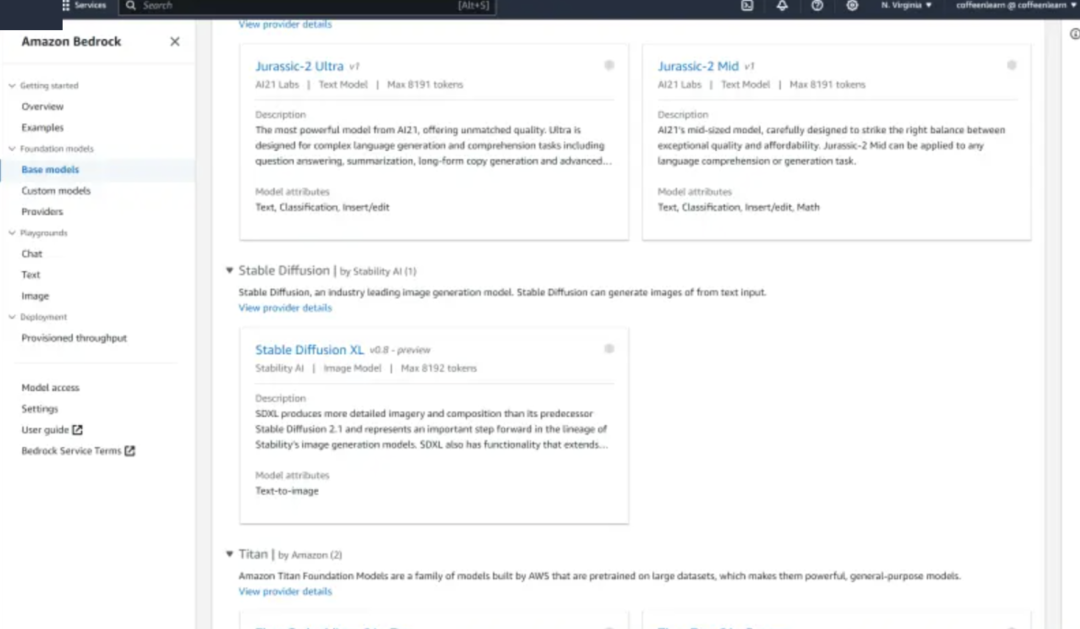Open the Stable Diffusion XL model link
Image resolution: width=1080 pixels, height=629 pixels.
309,350
